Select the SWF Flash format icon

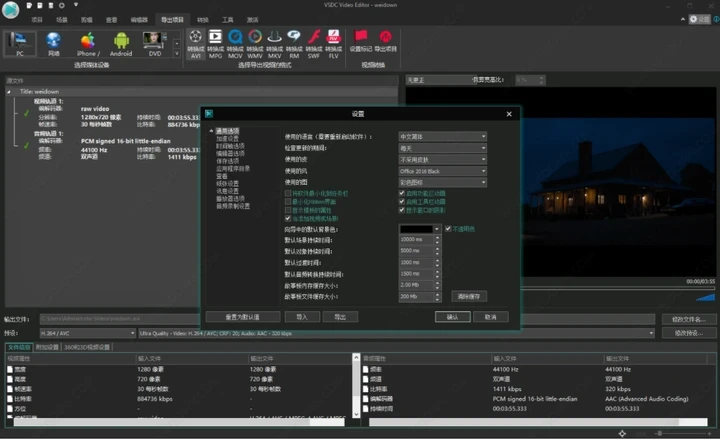[314, 44]
